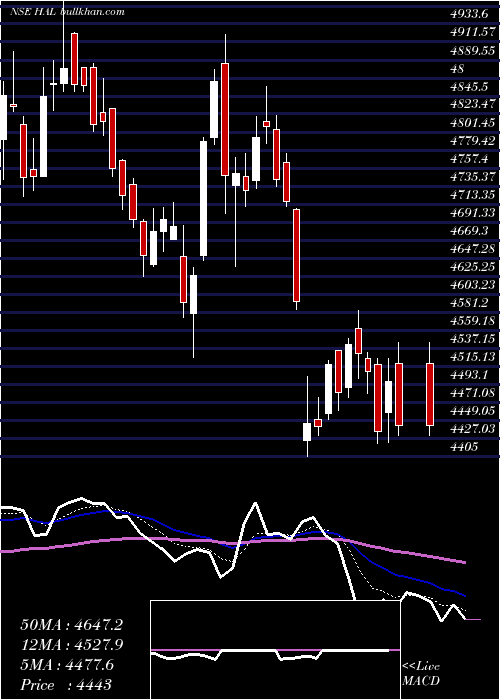Select the 4757.4 price label
500x700 pixels.
(x=470, y=159)
